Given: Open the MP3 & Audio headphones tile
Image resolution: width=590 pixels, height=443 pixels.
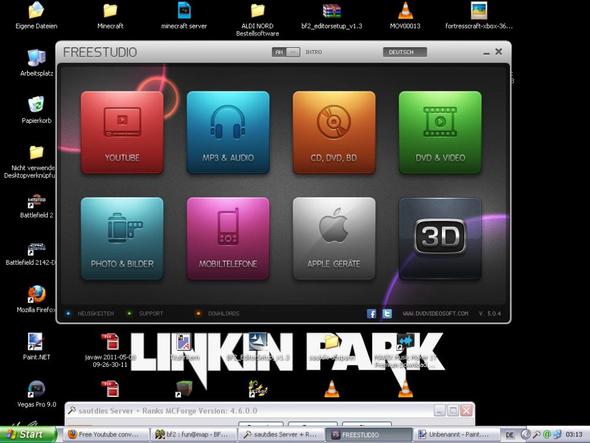Looking at the screenshot, I should pyautogui.click(x=228, y=132).
